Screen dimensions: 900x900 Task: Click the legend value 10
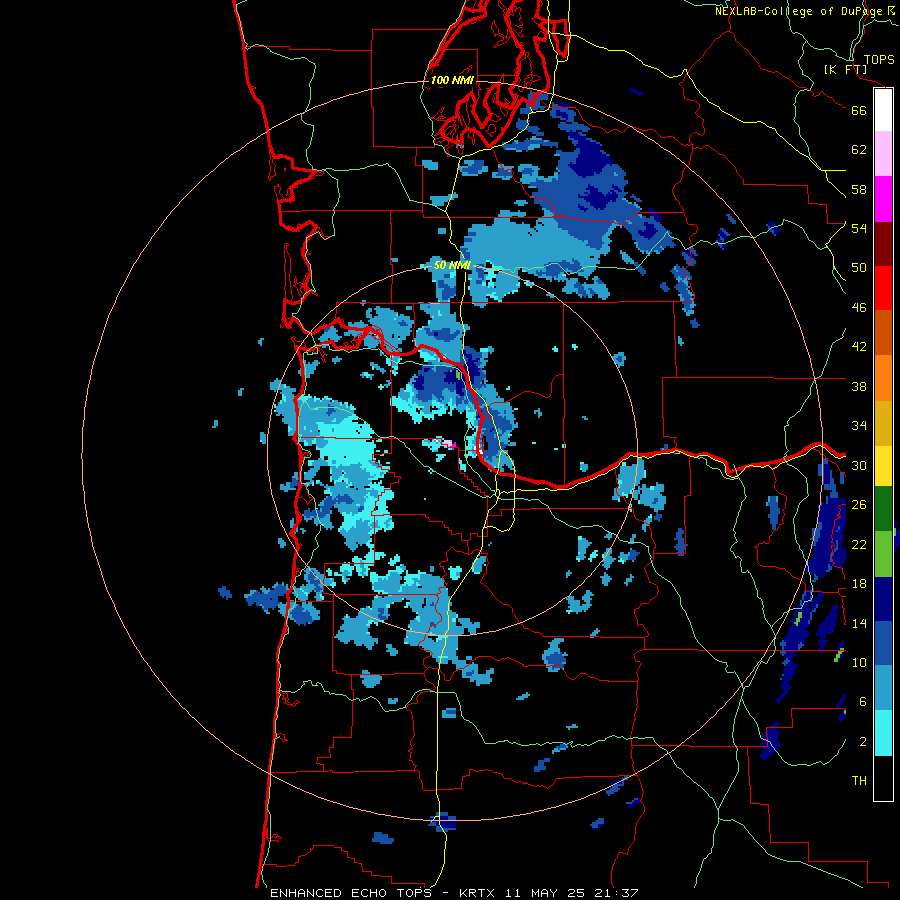859,662
